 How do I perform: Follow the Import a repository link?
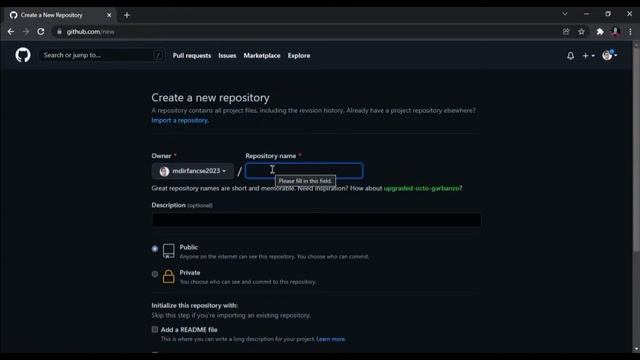[x=180, y=120]
